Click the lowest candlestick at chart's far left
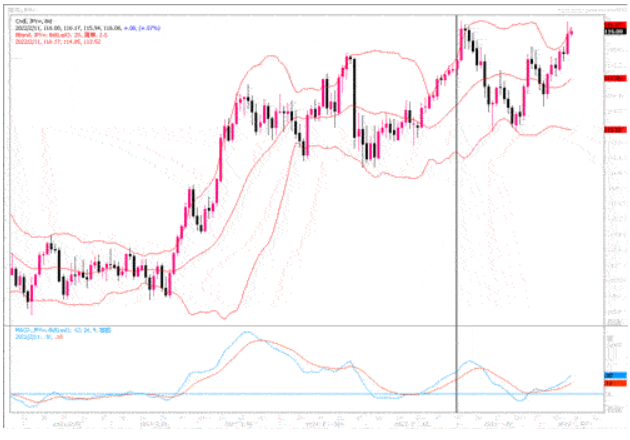 pos(29,297)
